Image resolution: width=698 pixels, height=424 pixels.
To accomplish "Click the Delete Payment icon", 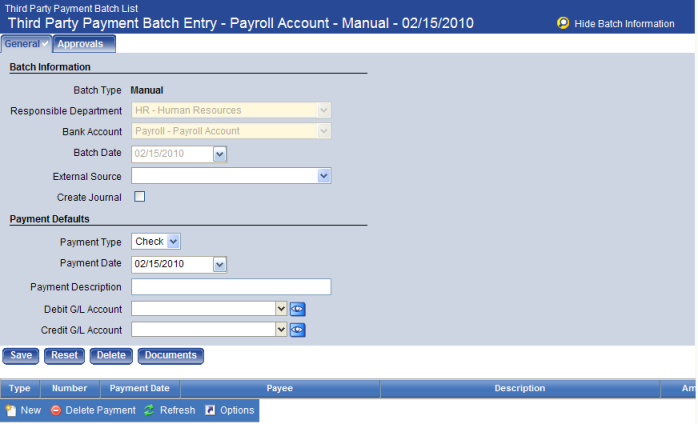I will (56, 410).
